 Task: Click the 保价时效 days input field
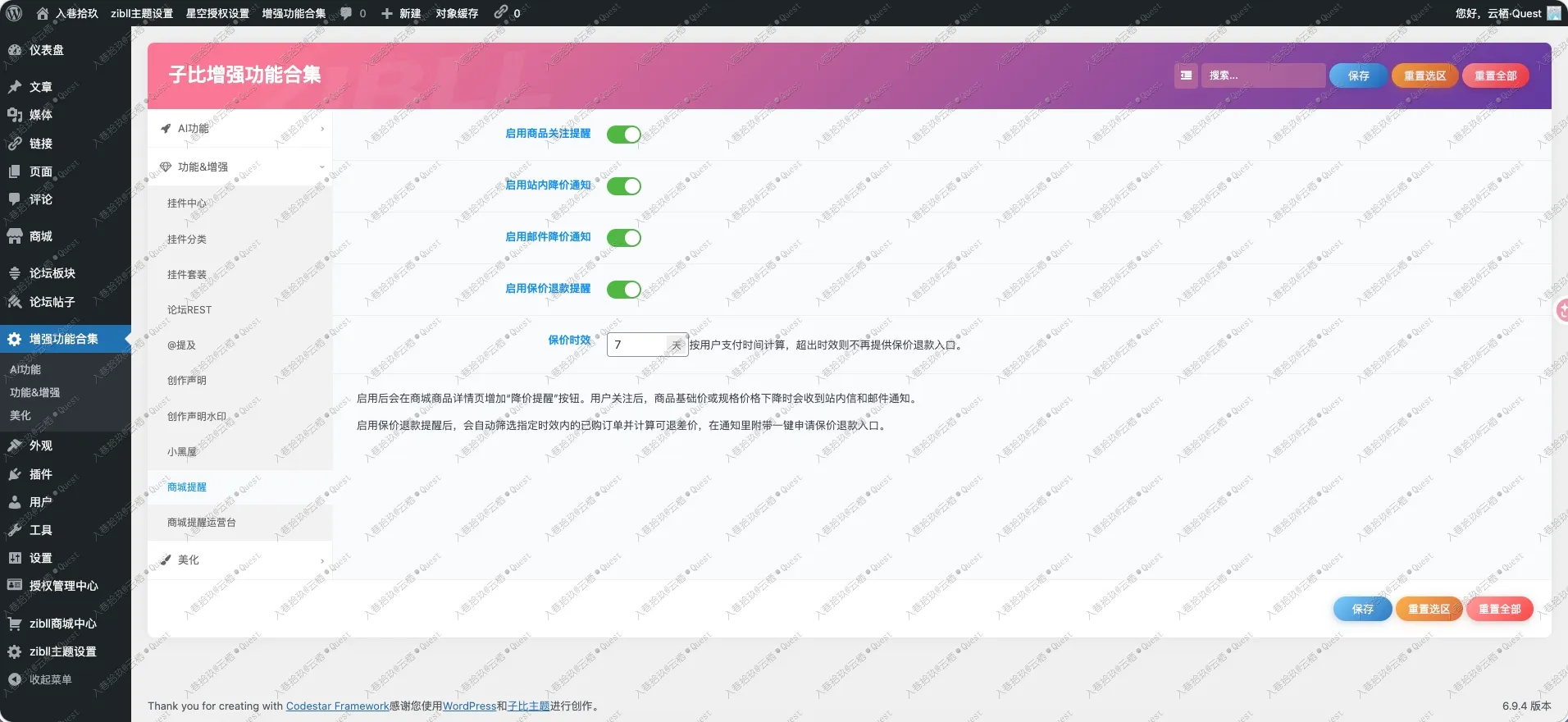[636, 345]
